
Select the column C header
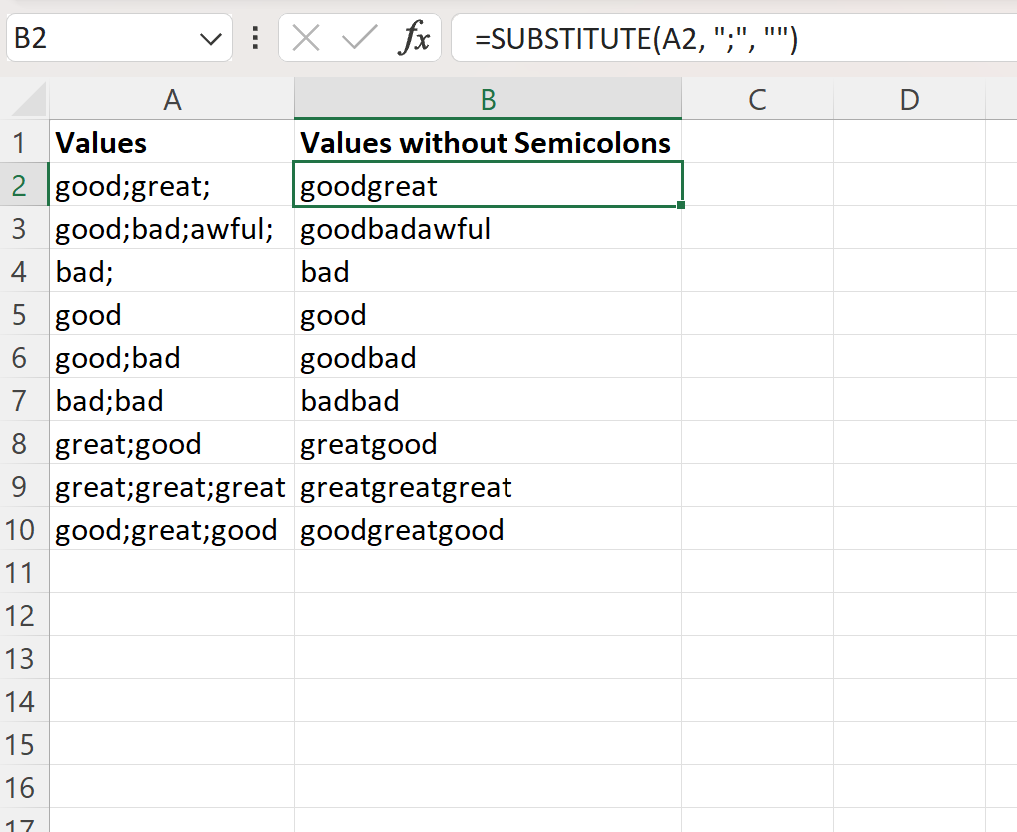point(757,100)
